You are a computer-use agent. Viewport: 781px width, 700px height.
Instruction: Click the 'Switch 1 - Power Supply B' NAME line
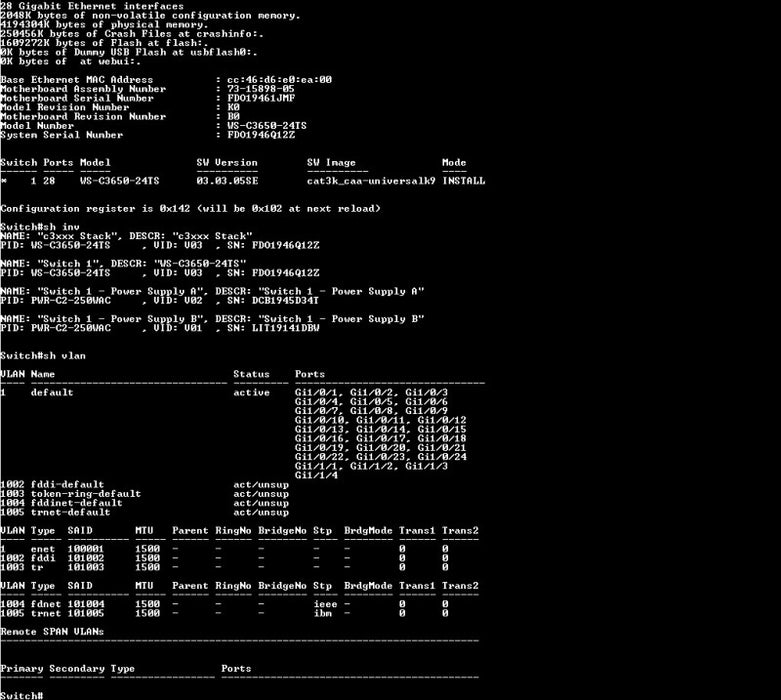coord(212,319)
